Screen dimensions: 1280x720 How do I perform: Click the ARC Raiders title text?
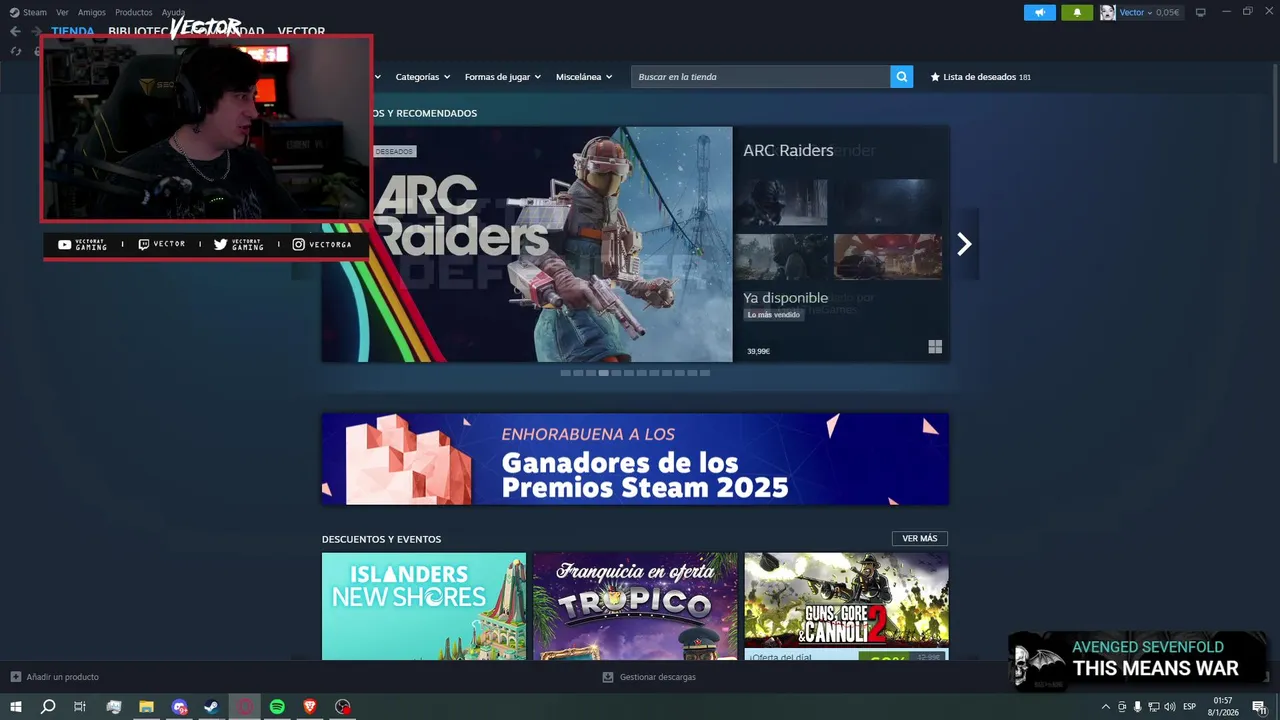(x=788, y=151)
